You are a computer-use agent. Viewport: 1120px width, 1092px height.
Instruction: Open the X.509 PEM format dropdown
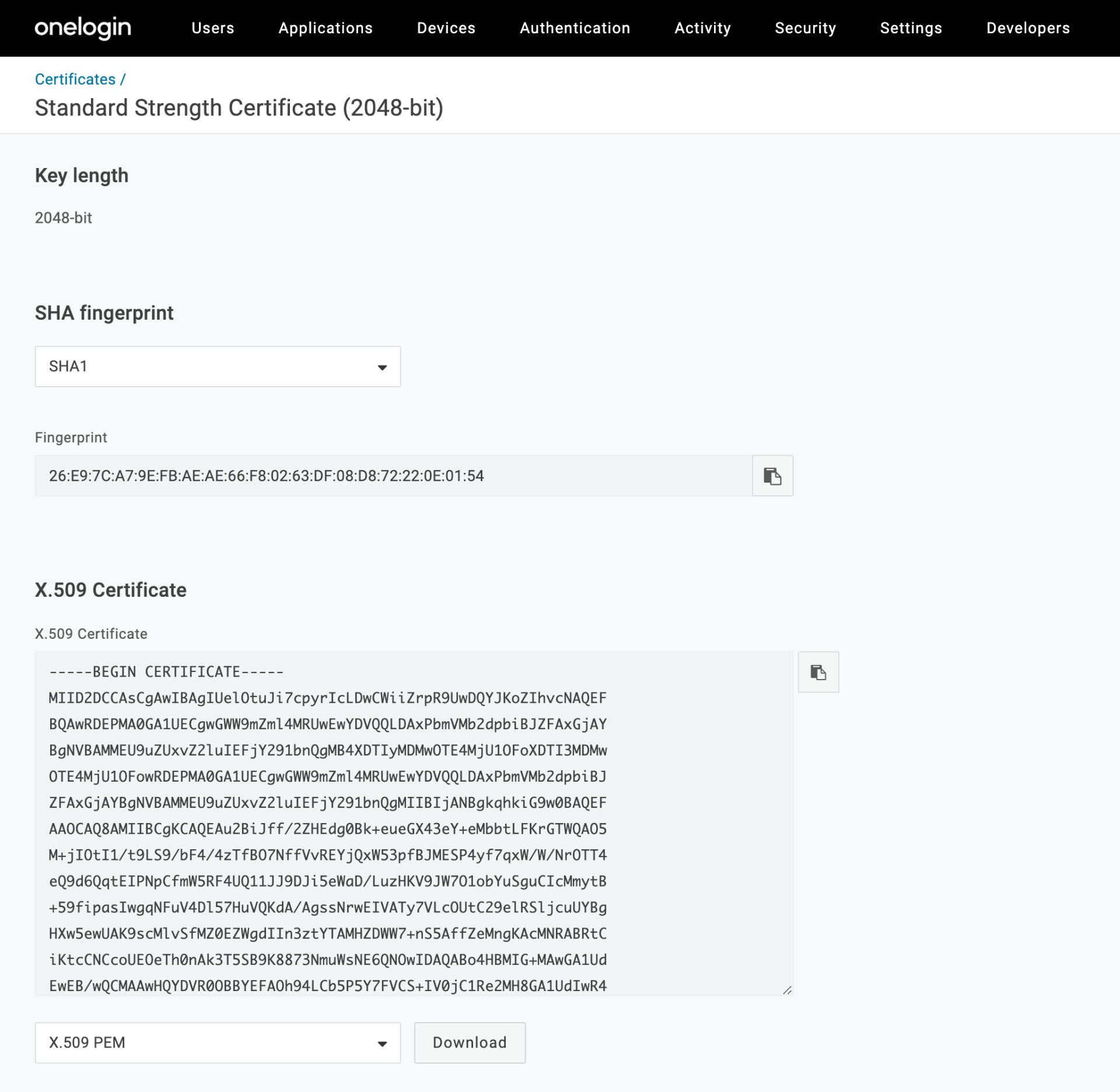point(217,1042)
